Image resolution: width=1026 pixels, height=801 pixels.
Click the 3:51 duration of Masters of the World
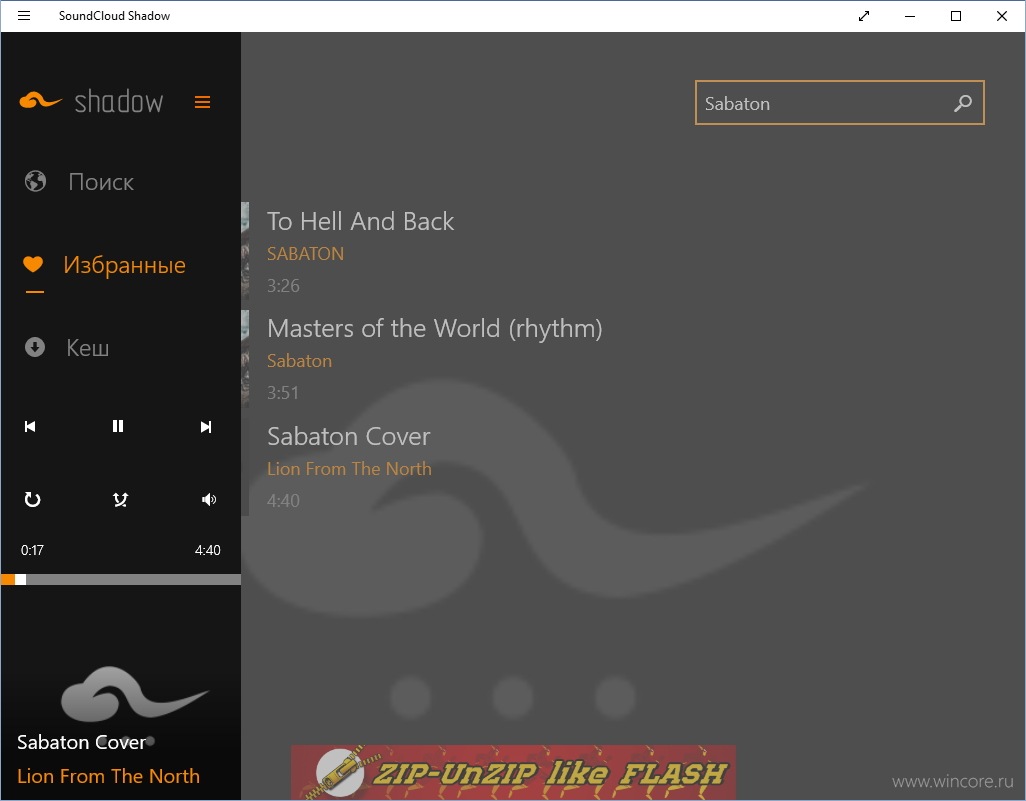coord(283,393)
